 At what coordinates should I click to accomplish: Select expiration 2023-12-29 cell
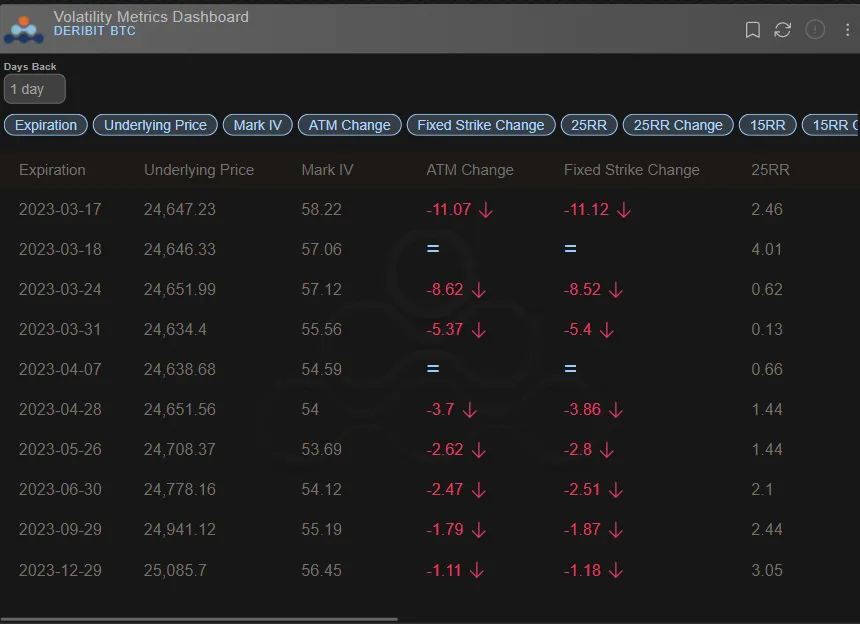pyautogui.click(x=60, y=570)
